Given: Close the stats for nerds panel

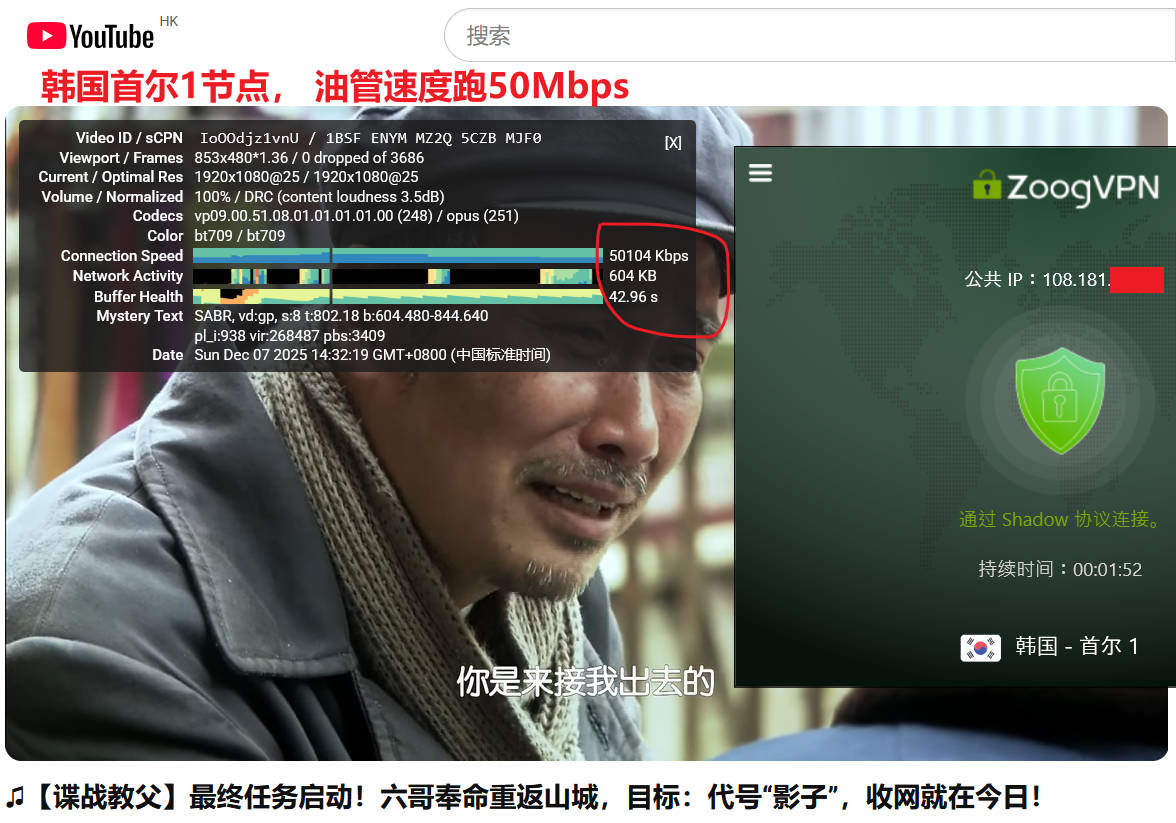Looking at the screenshot, I should 673,143.
